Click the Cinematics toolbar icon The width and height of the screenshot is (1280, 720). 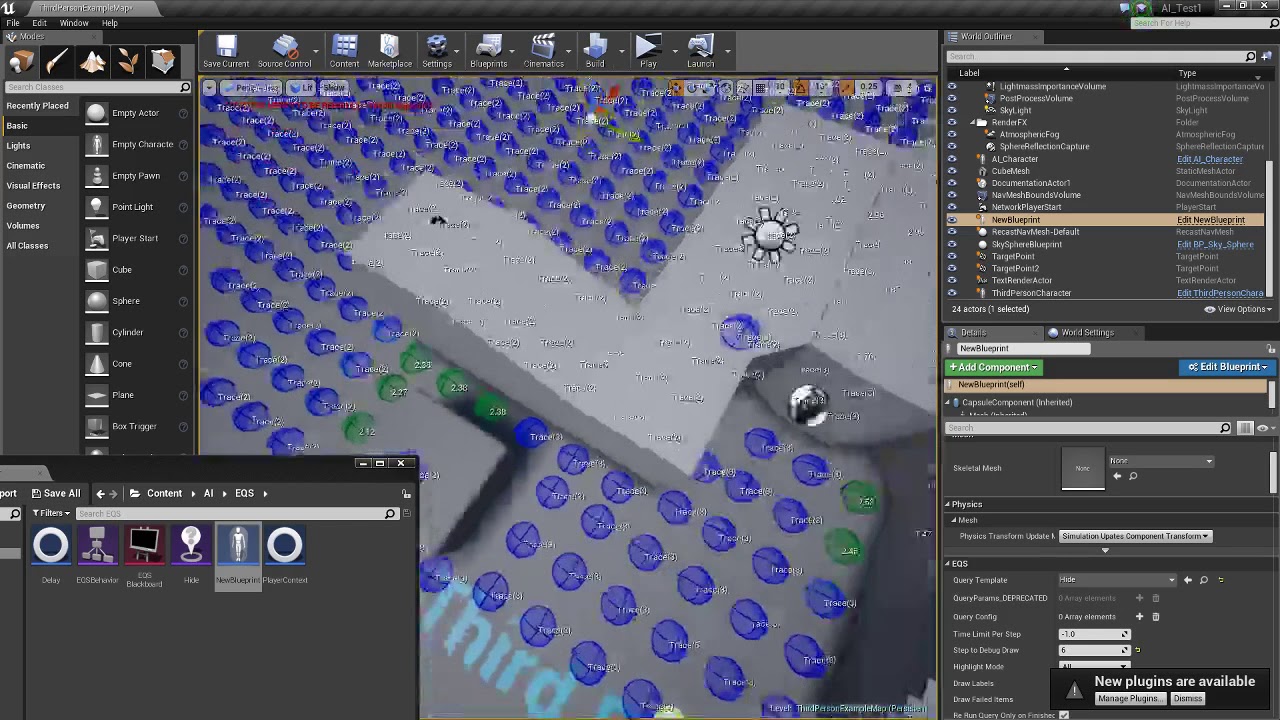pos(543,51)
